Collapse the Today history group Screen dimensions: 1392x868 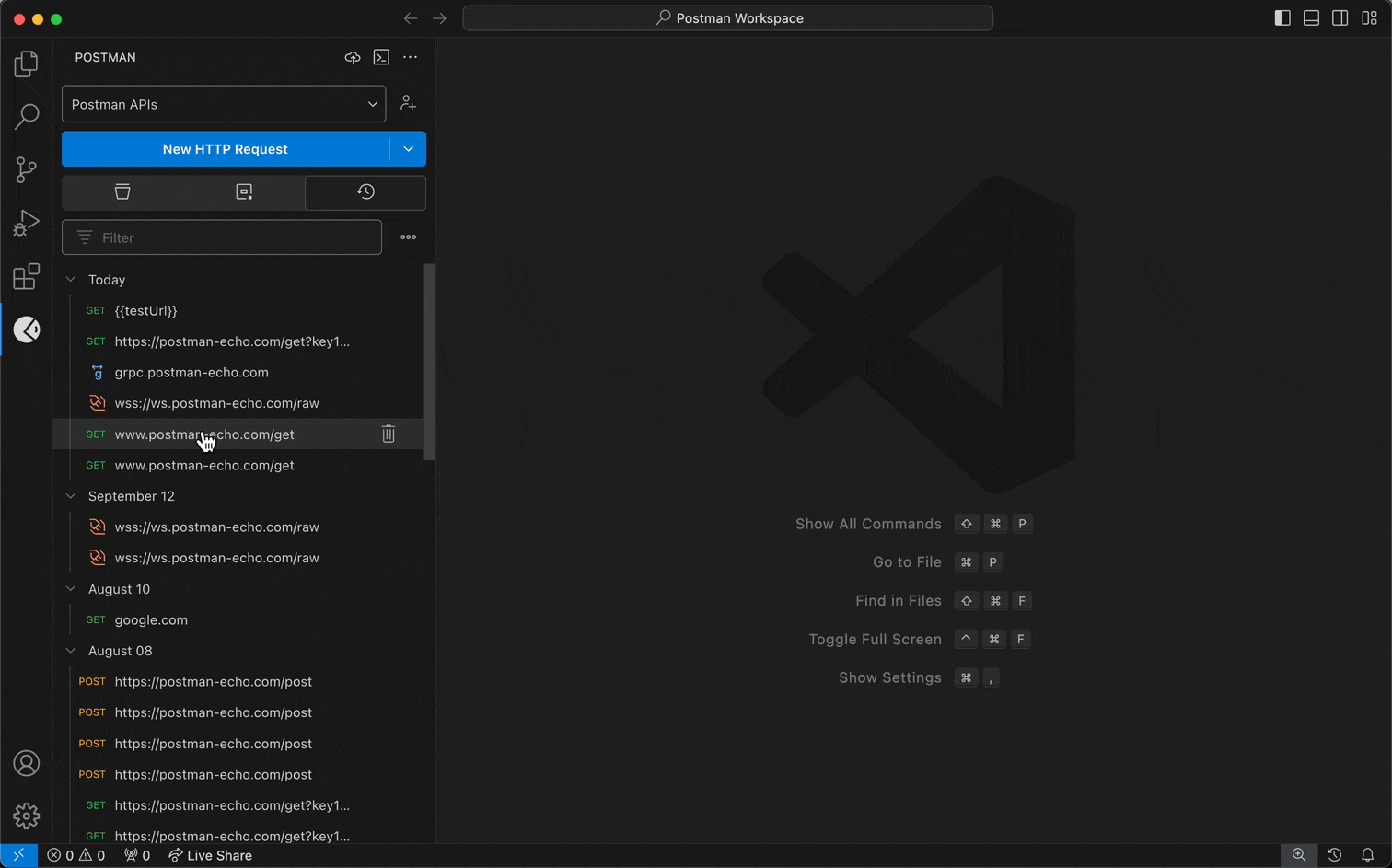[71, 279]
